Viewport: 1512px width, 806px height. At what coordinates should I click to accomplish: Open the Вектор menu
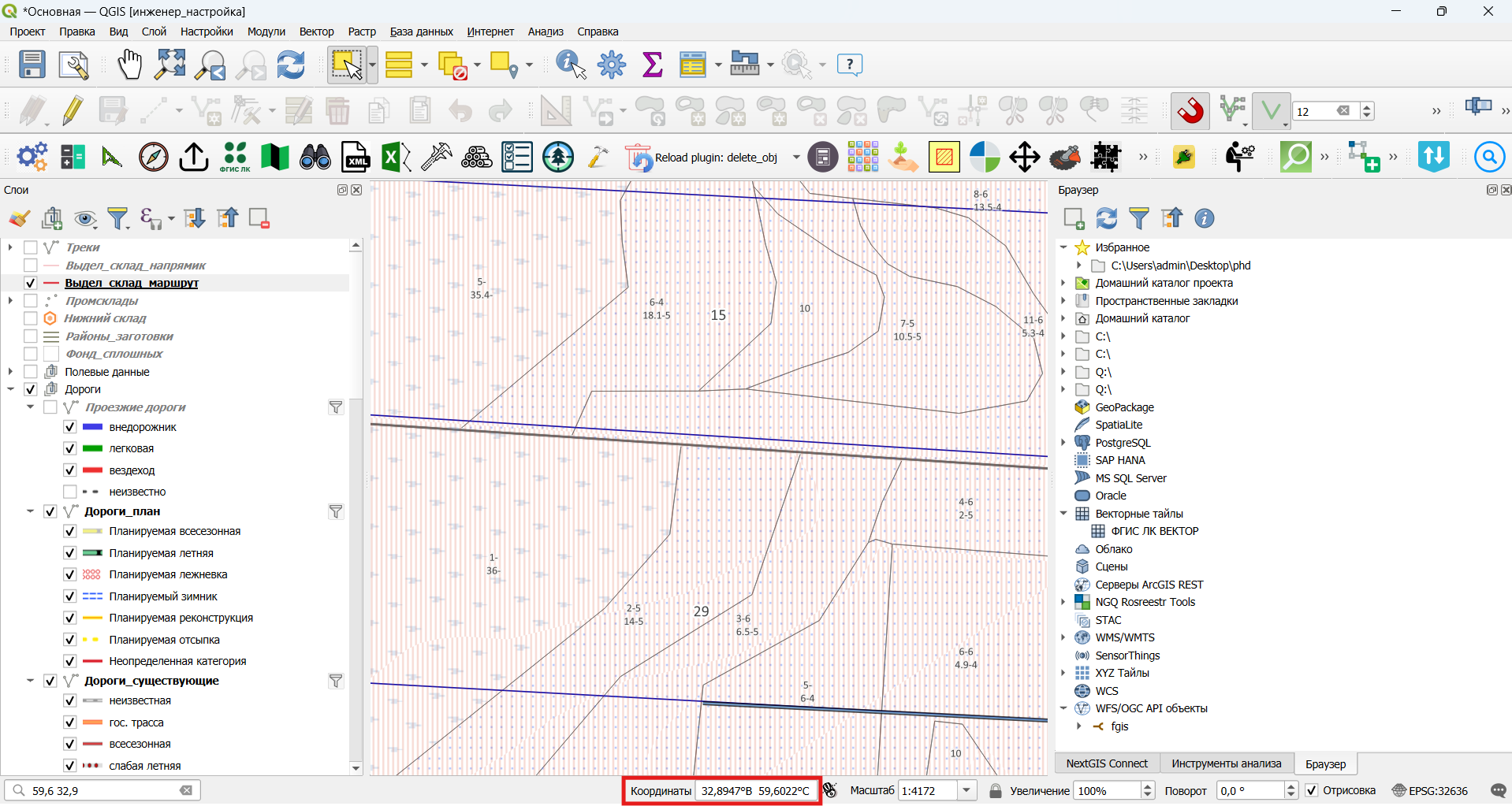pos(316,32)
